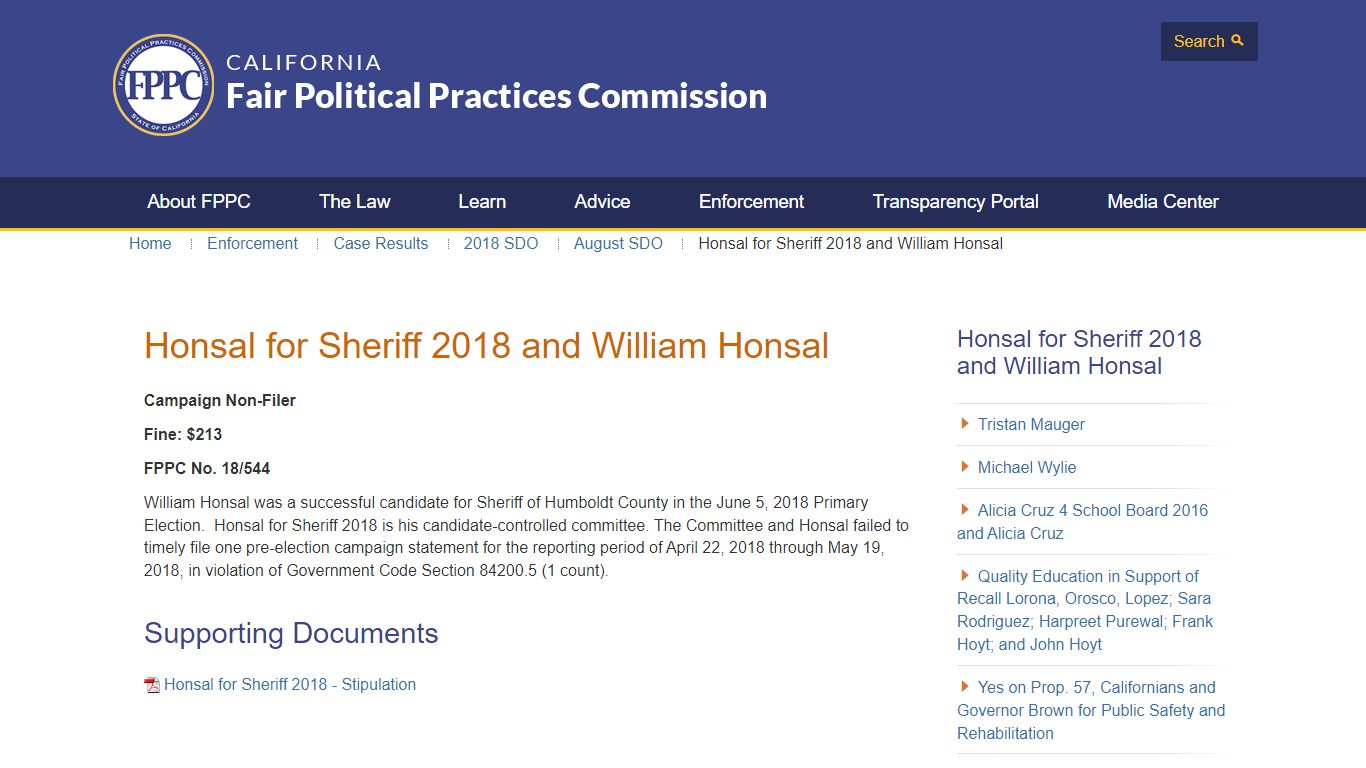Click the arrow bullet next to Michael Wylie
Image resolution: width=1366 pixels, height=768 pixels.
point(965,467)
